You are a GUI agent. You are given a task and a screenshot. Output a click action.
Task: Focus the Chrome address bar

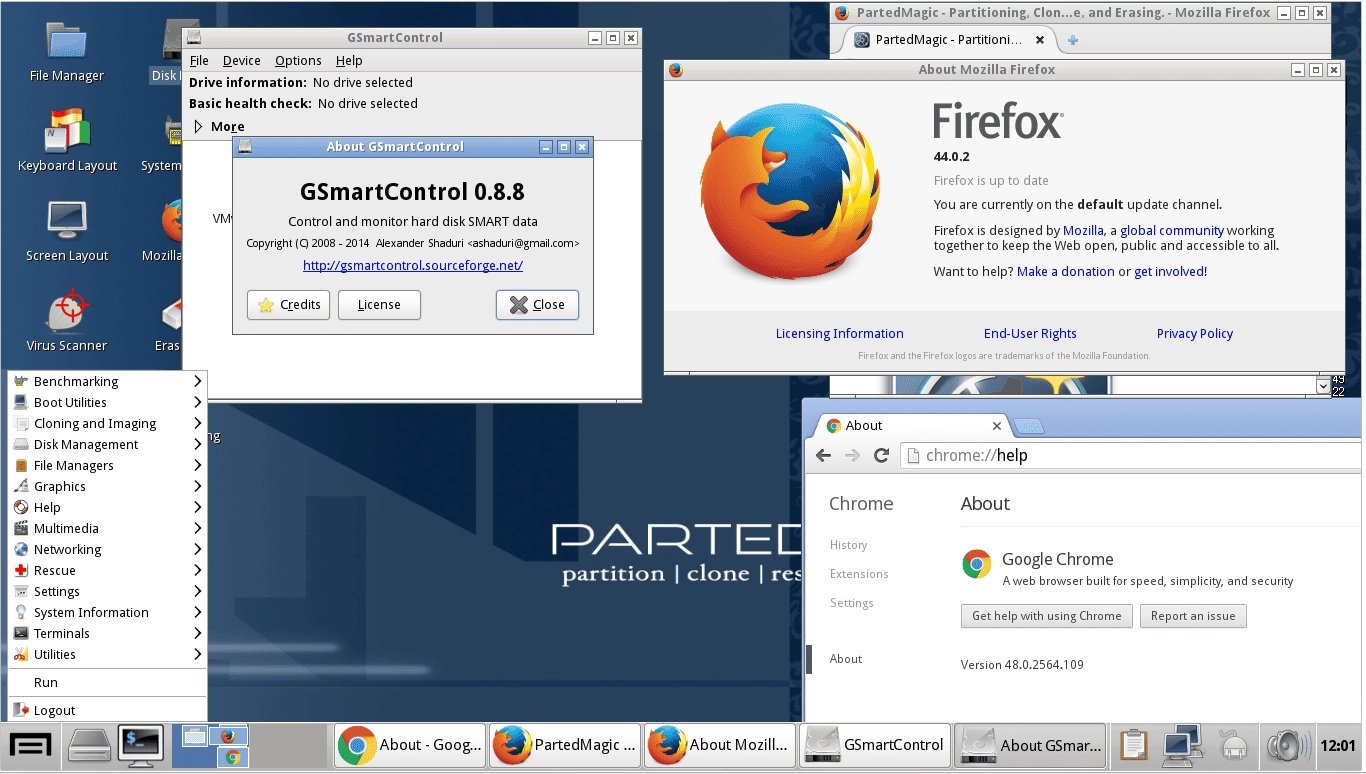pos(1130,455)
